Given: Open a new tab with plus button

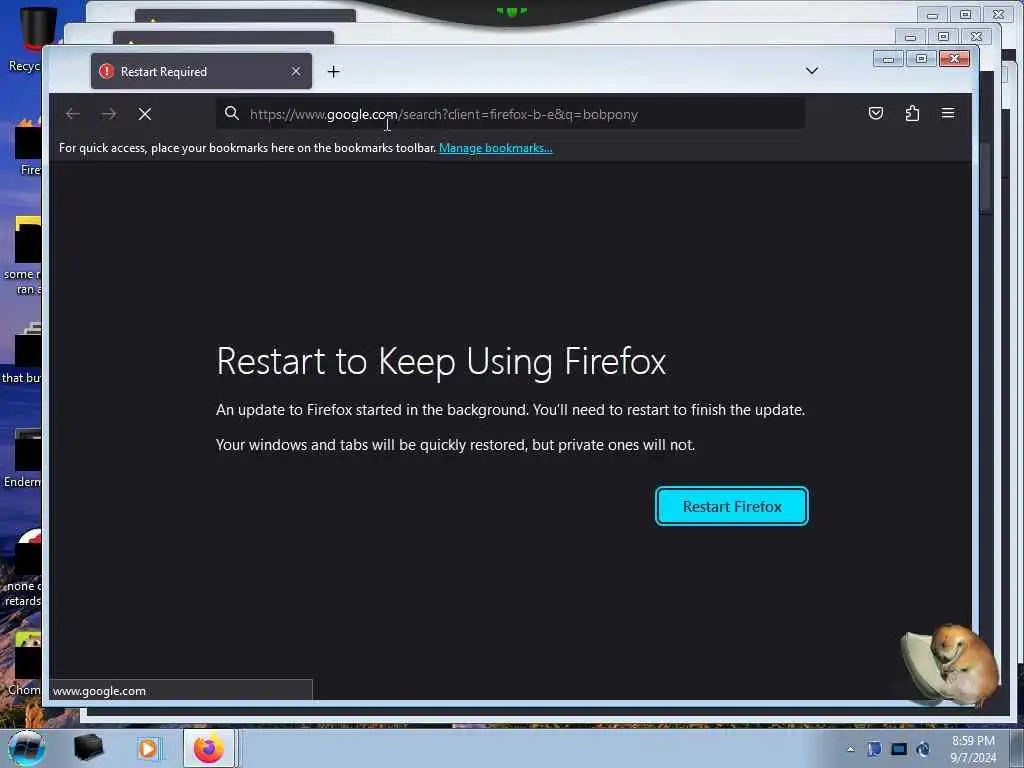Looking at the screenshot, I should click(334, 72).
